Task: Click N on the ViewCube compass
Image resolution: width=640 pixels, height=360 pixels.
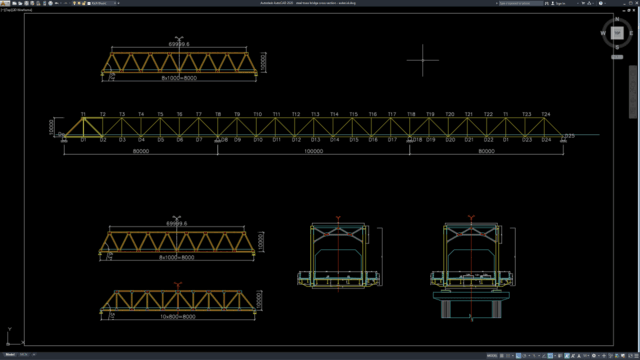Action: click(617, 19)
